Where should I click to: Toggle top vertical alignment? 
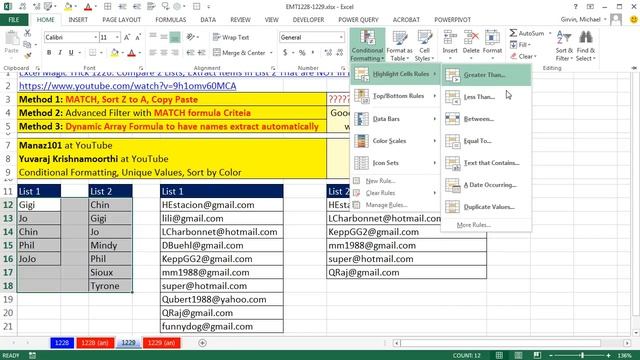click(153, 37)
